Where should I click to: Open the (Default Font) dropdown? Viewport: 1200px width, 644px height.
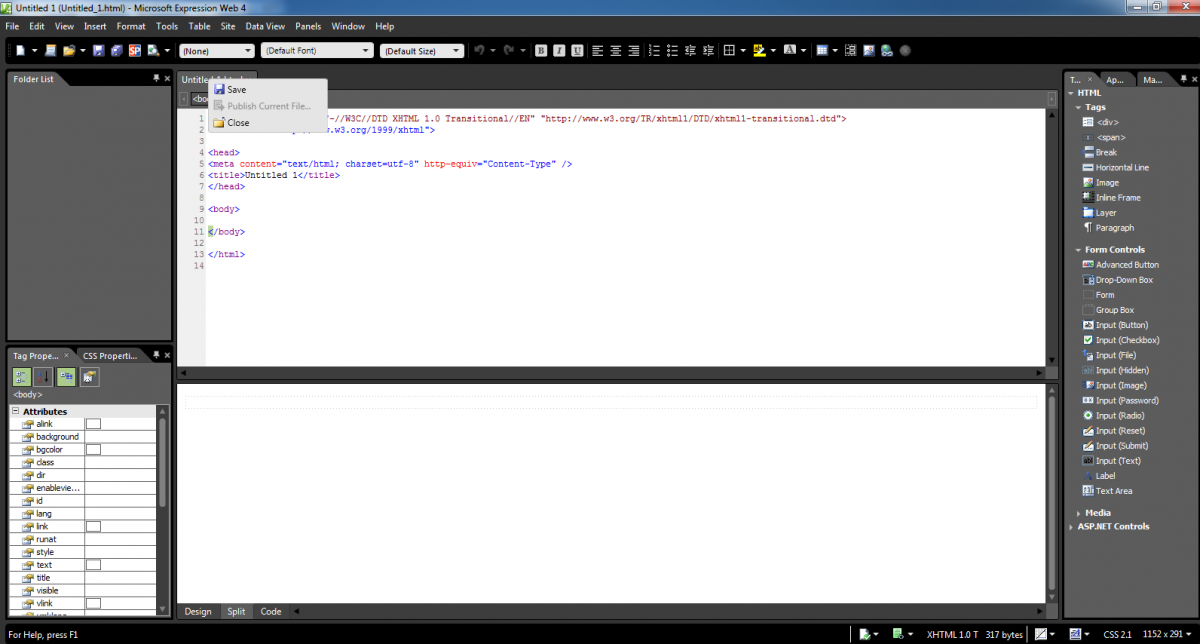[317, 50]
